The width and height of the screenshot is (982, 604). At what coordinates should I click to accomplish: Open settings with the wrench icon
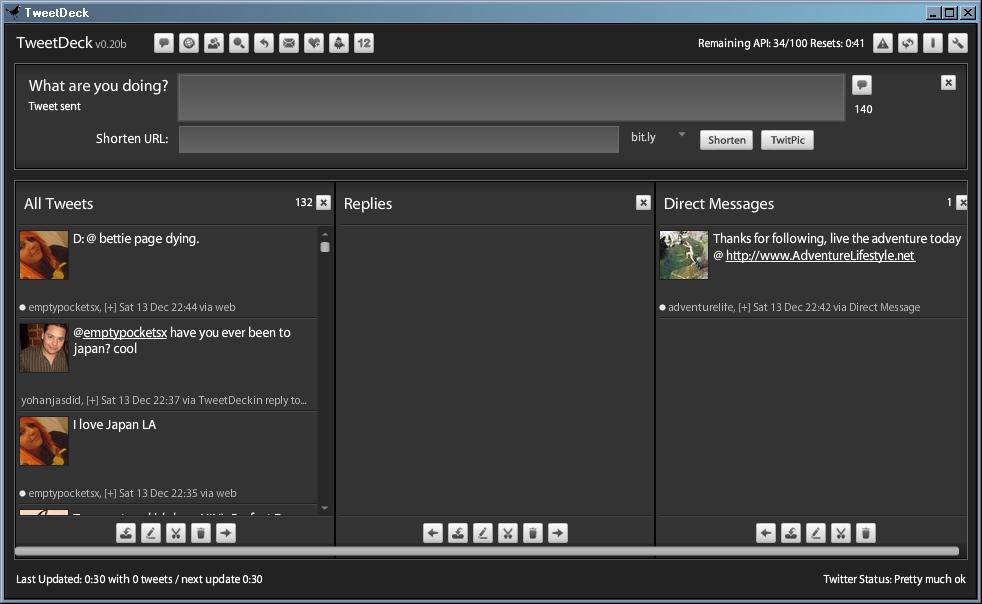(x=958, y=43)
